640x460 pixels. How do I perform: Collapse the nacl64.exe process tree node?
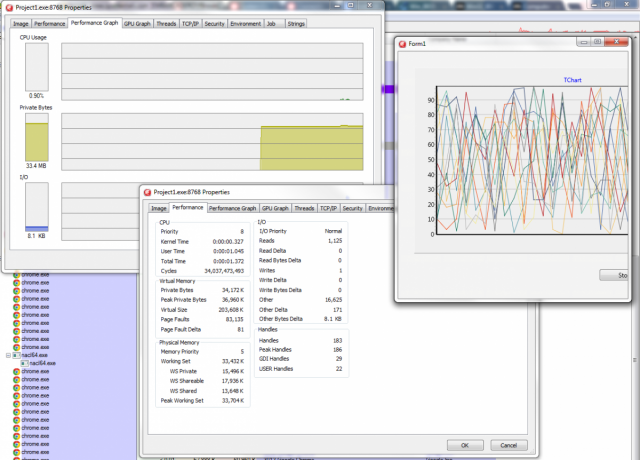[8, 356]
